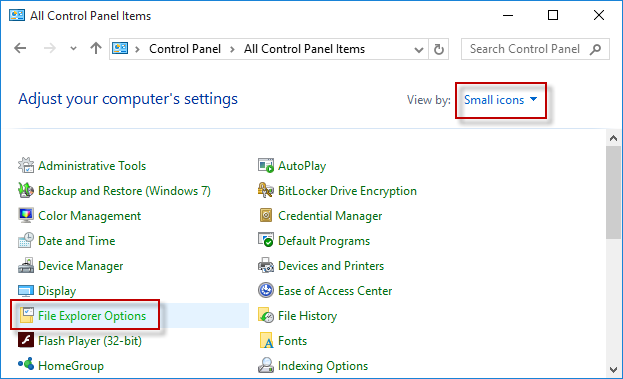Click the window title bar Control Panel icon

[17, 15]
